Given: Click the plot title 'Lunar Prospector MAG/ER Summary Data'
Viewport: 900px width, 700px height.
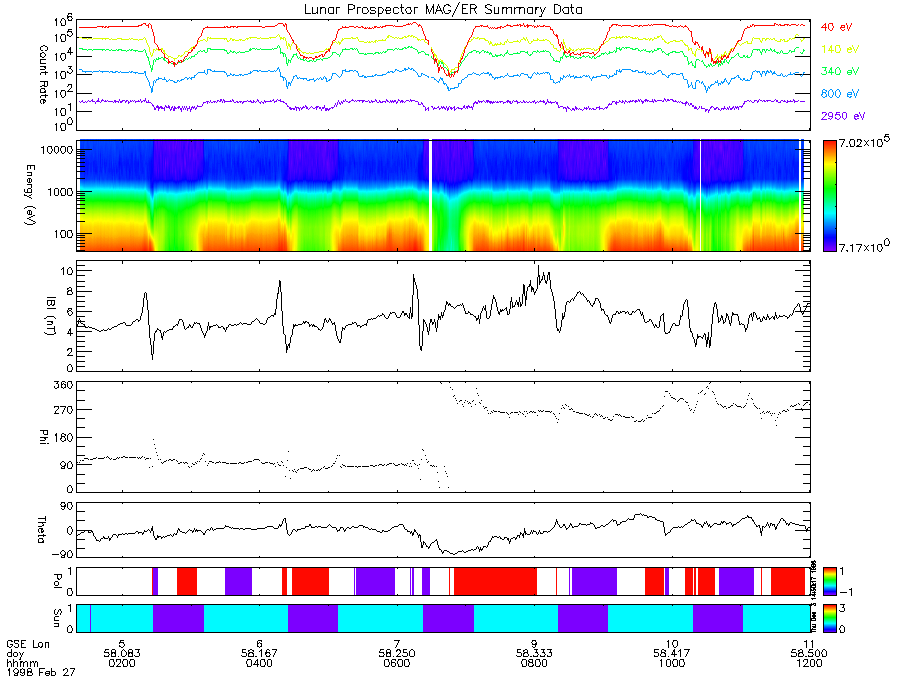Looking at the screenshot, I should click(443, 10).
